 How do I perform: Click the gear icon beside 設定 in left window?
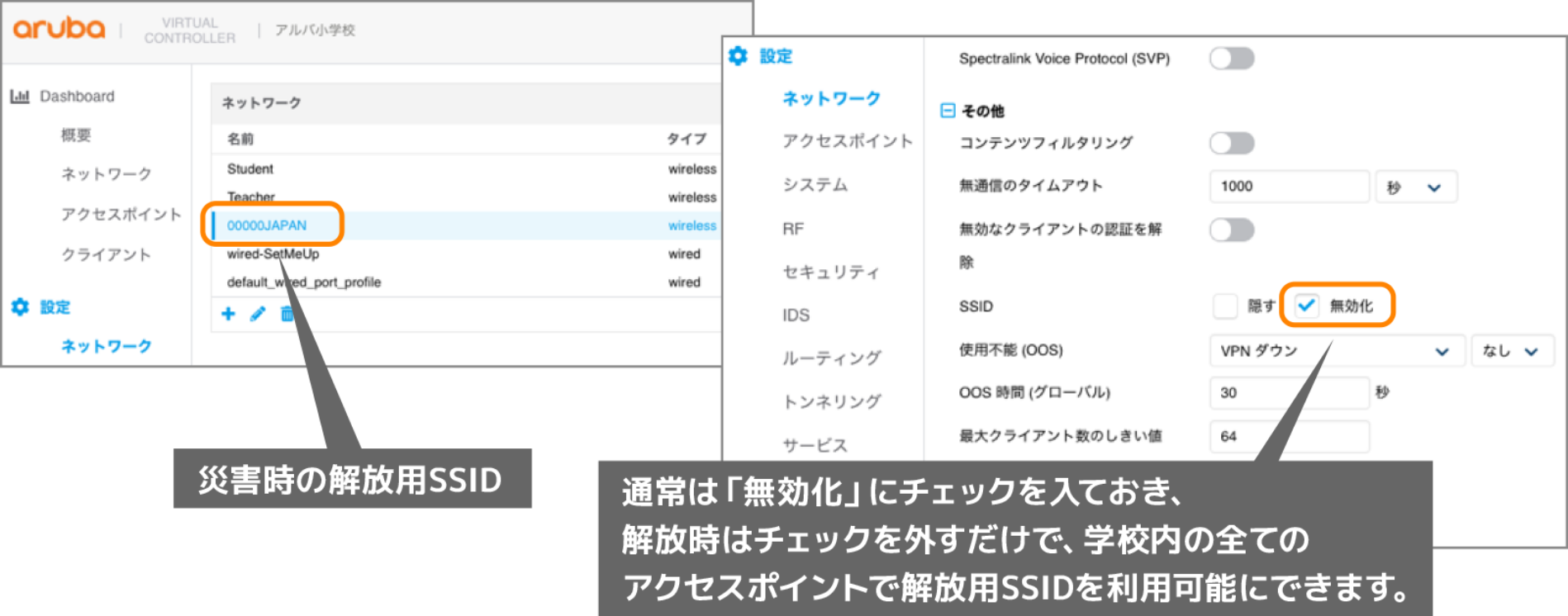point(21,307)
